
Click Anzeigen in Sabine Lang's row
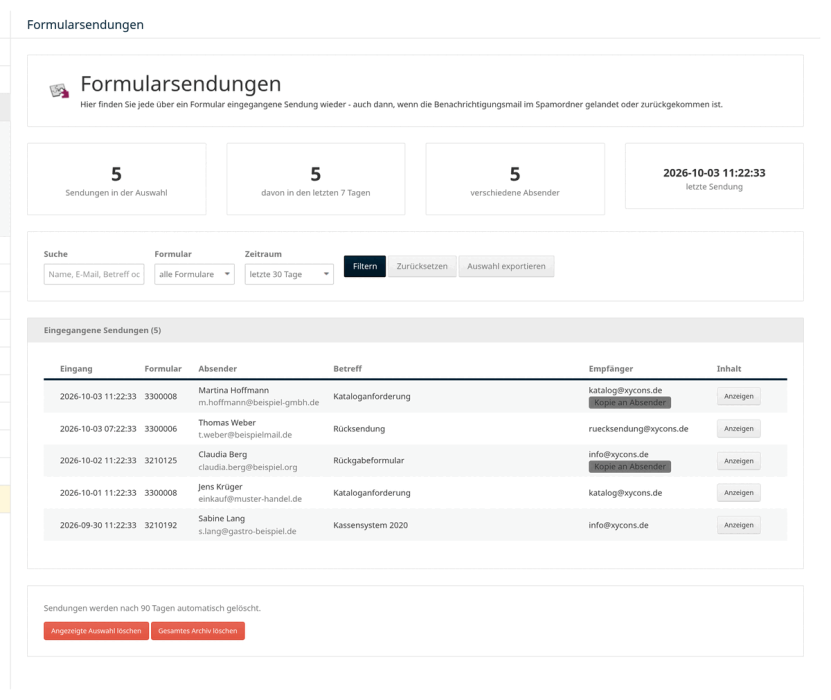(739, 525)
